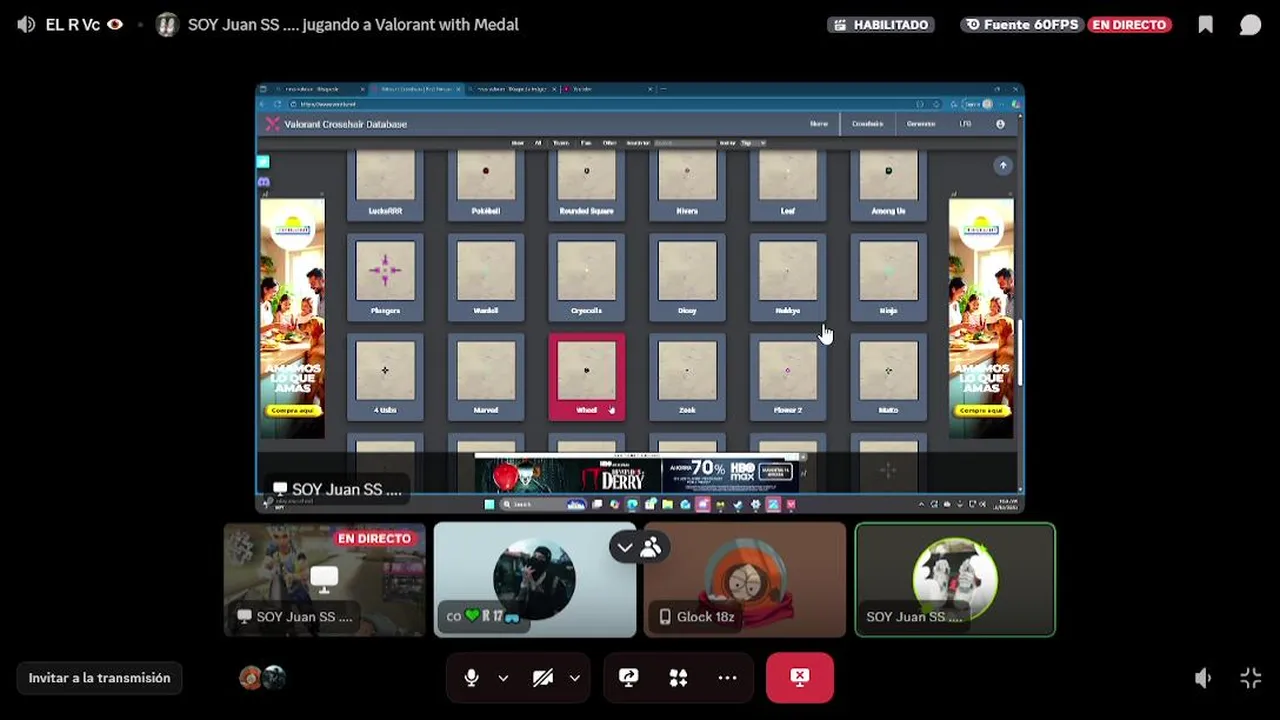The width and height of the screenshot is (1280, 720).
Task: Select the Plungers crosshair card
Action: 385,277
